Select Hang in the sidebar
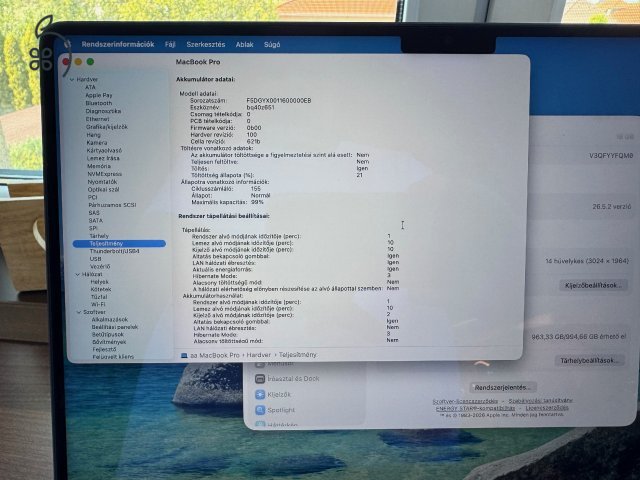The height and width of the screenshot is (480, 640). [93, 135]
